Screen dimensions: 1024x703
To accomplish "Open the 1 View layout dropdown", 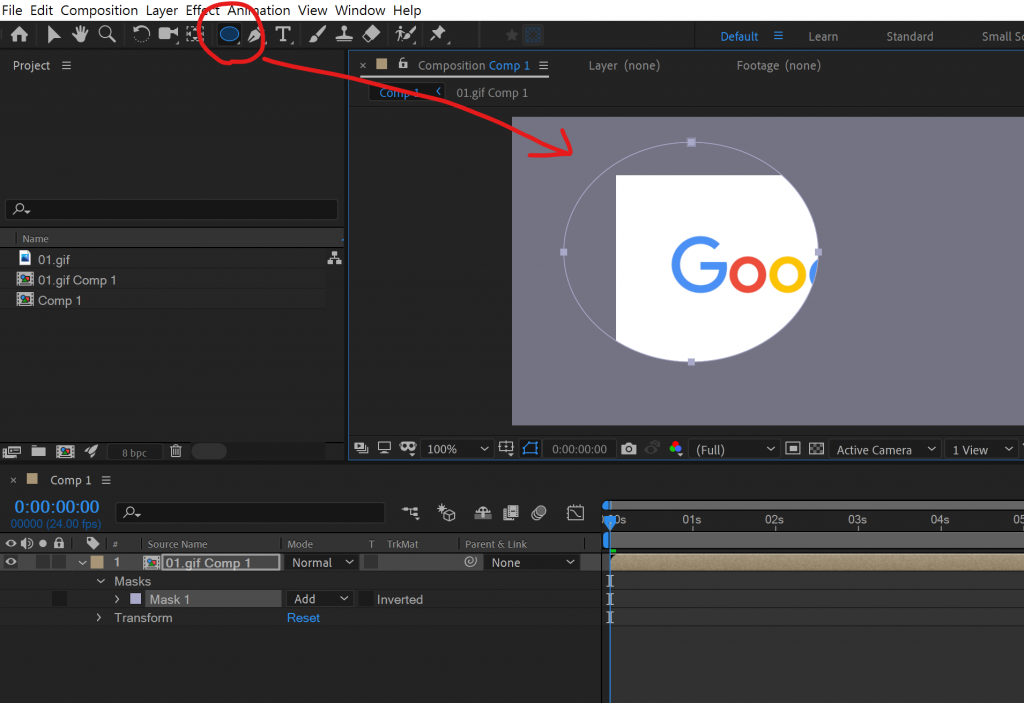I will (981, 450).
